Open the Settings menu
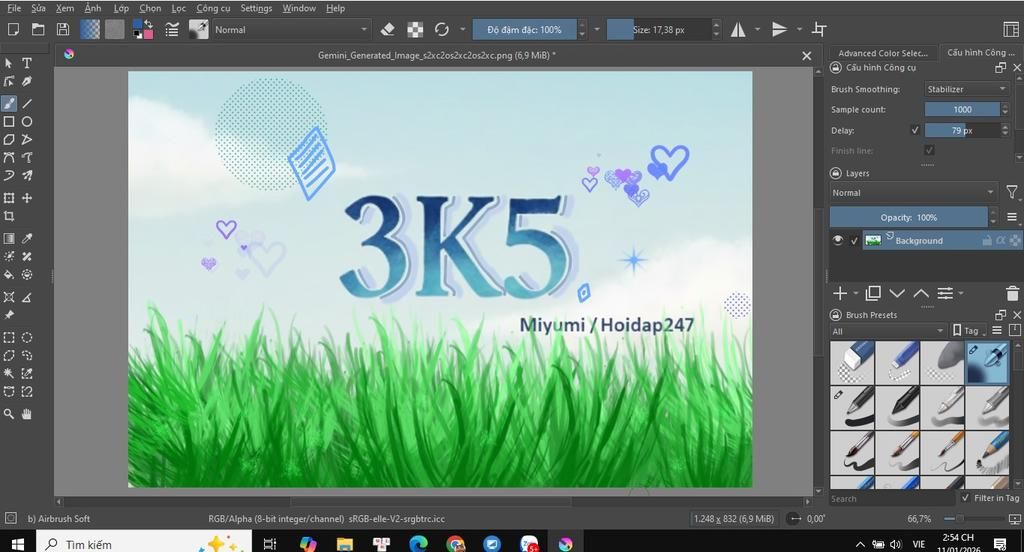Viewport: 1024px width, 552px height. (256, 8)
